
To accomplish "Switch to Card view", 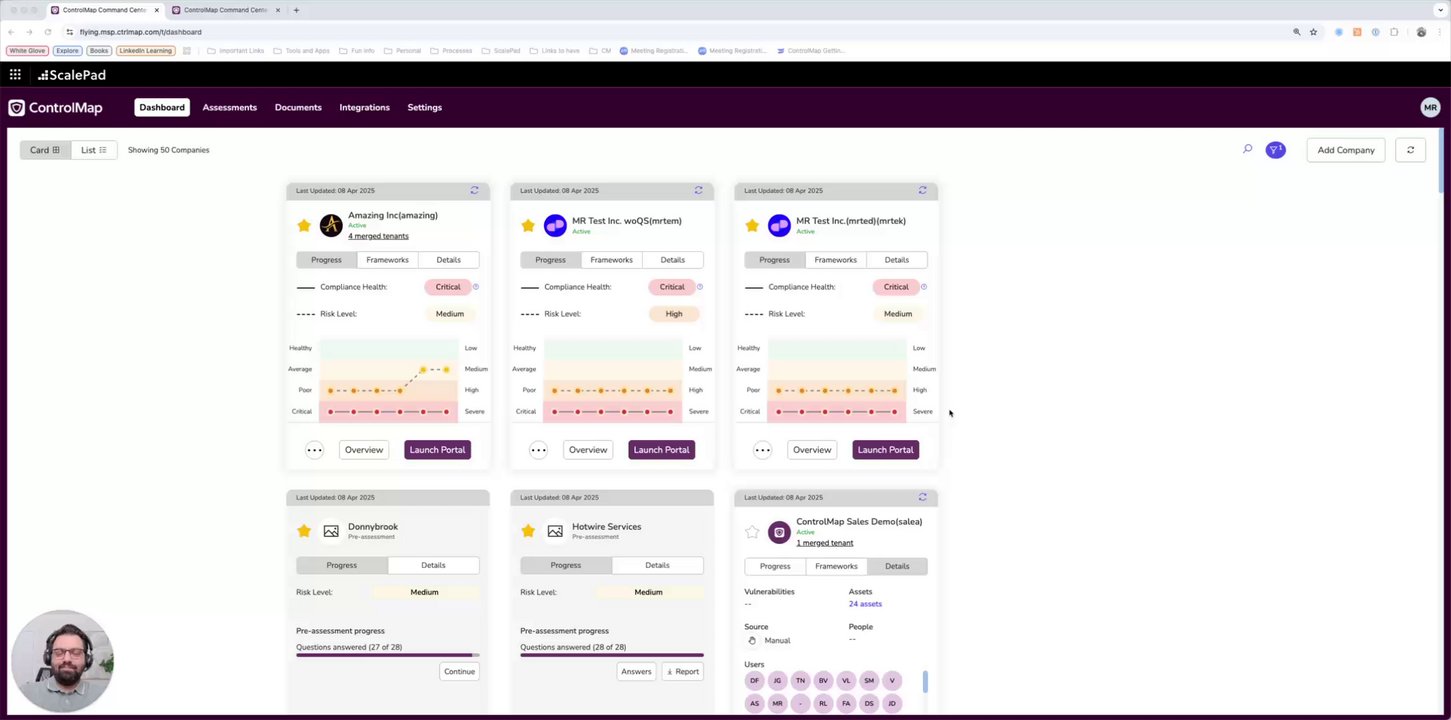I will 45,150.
